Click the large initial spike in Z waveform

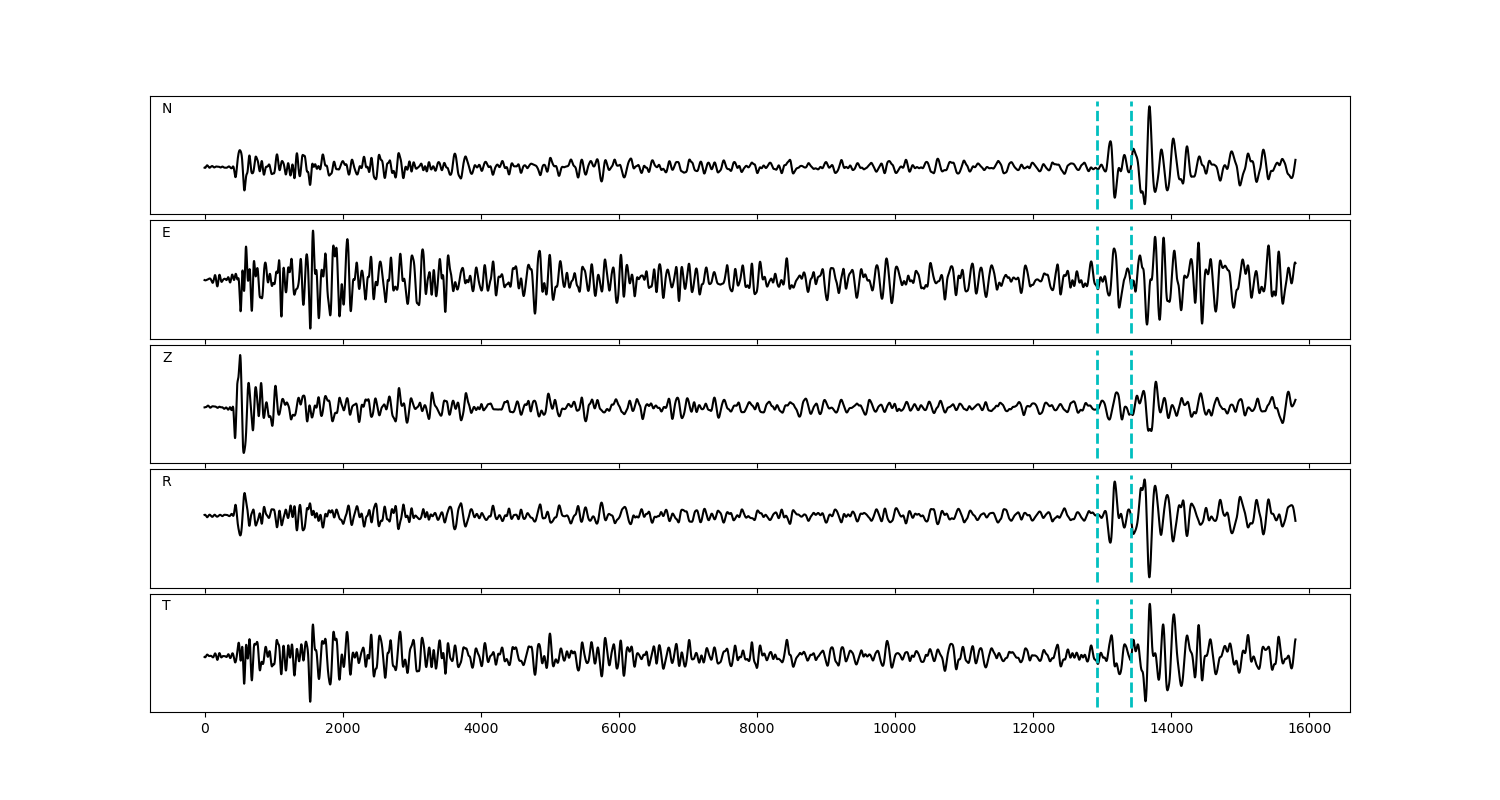(x=240, y=357)
